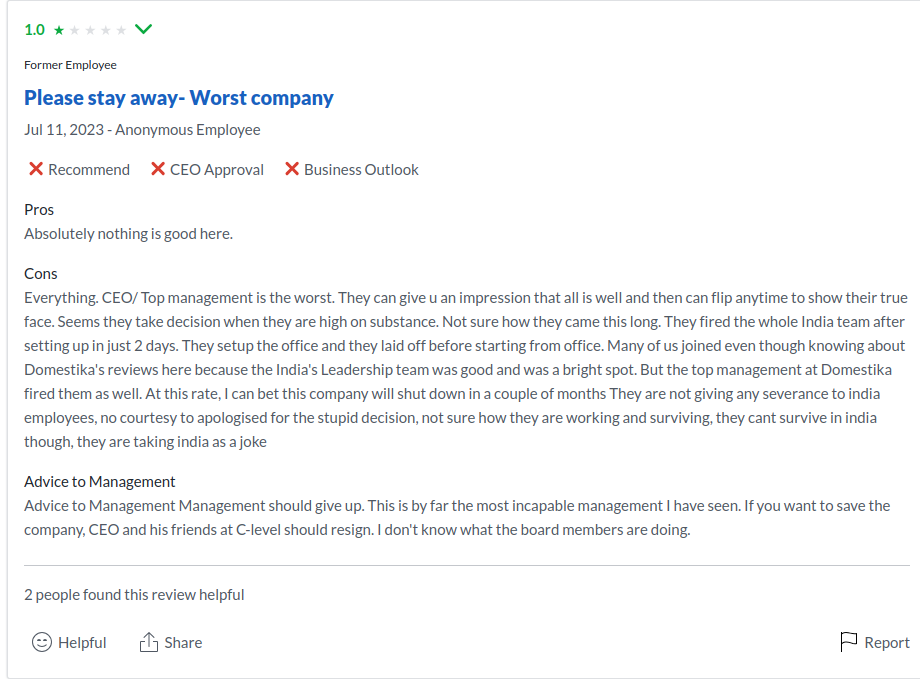Click the fifth gray rating star
Image resolution: width=920 pixels, height=679 pixels.
[121, 30]
